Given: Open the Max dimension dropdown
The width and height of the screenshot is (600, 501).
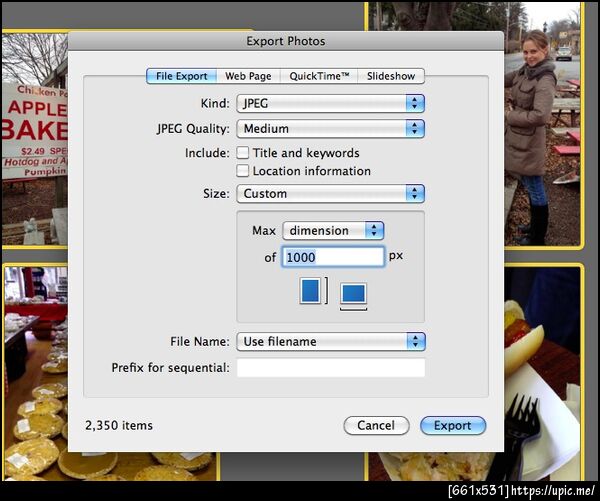Looking at the screenshot, I should 333,230.
